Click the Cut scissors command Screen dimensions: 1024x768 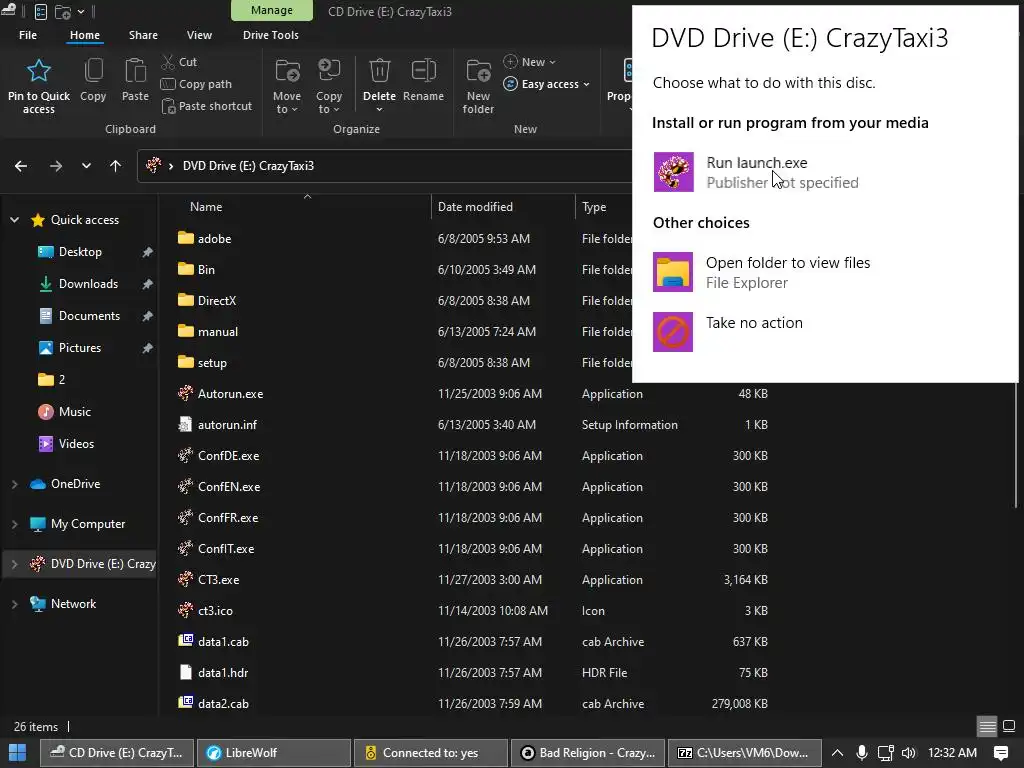[x=179, y=62]
